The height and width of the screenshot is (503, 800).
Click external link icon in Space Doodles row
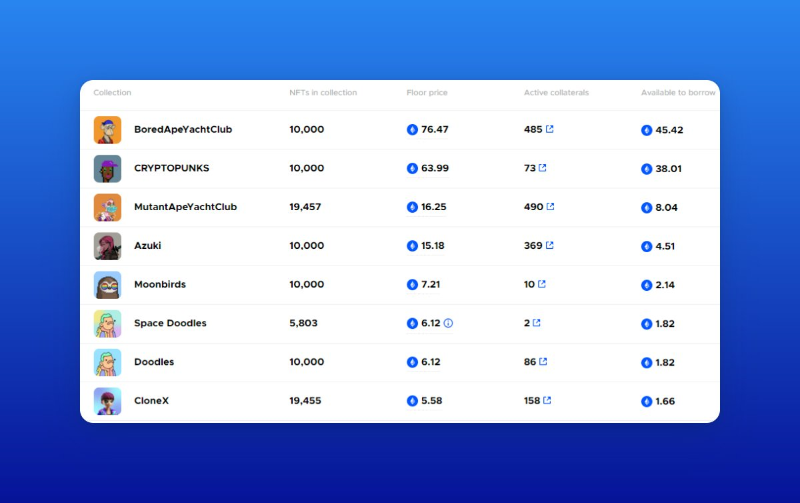[x=536, y=323]
